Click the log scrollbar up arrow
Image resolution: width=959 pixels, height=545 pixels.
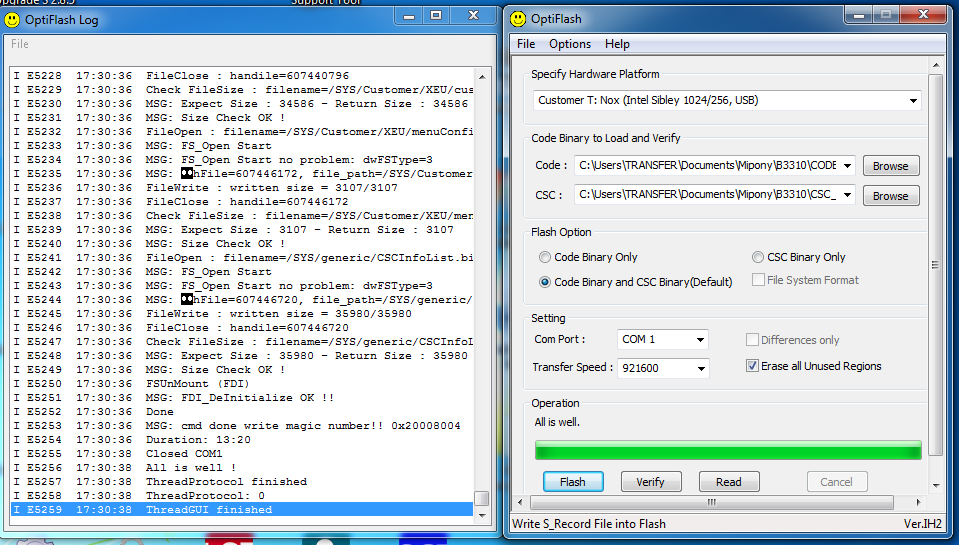pos(482,76)
